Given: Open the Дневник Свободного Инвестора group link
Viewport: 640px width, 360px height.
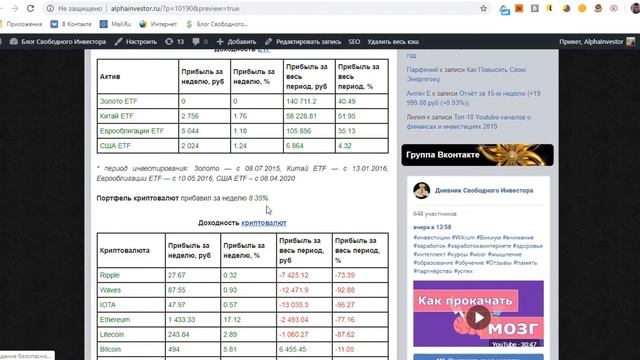Looking at the screenshot, I should point(484,191).
